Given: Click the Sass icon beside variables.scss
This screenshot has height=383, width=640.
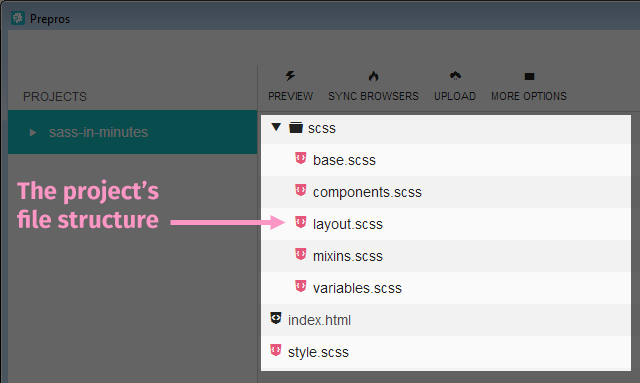Looking at the screenshot, I should [301, 286].
